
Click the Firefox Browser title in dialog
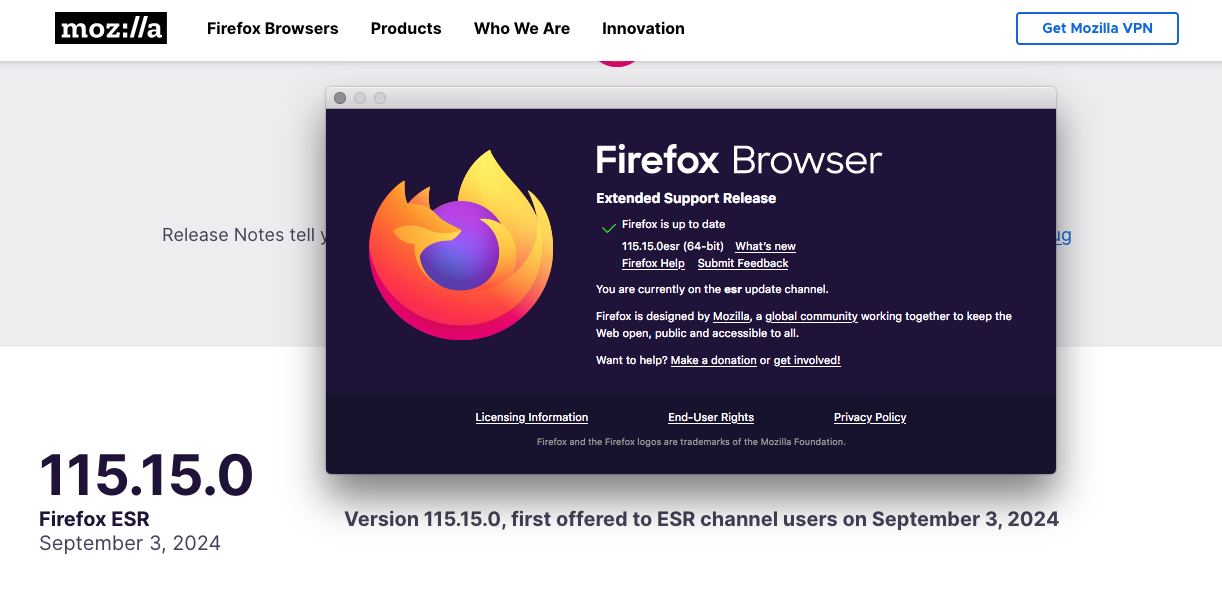[x=739, y=160]
